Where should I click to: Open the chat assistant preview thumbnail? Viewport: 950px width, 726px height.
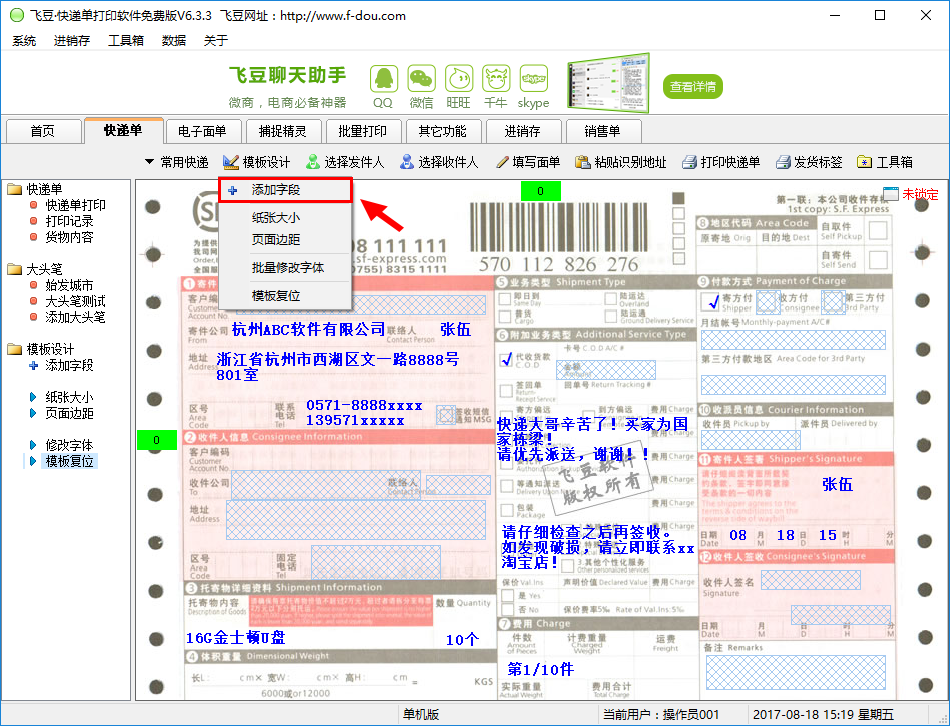pos(608,84)
